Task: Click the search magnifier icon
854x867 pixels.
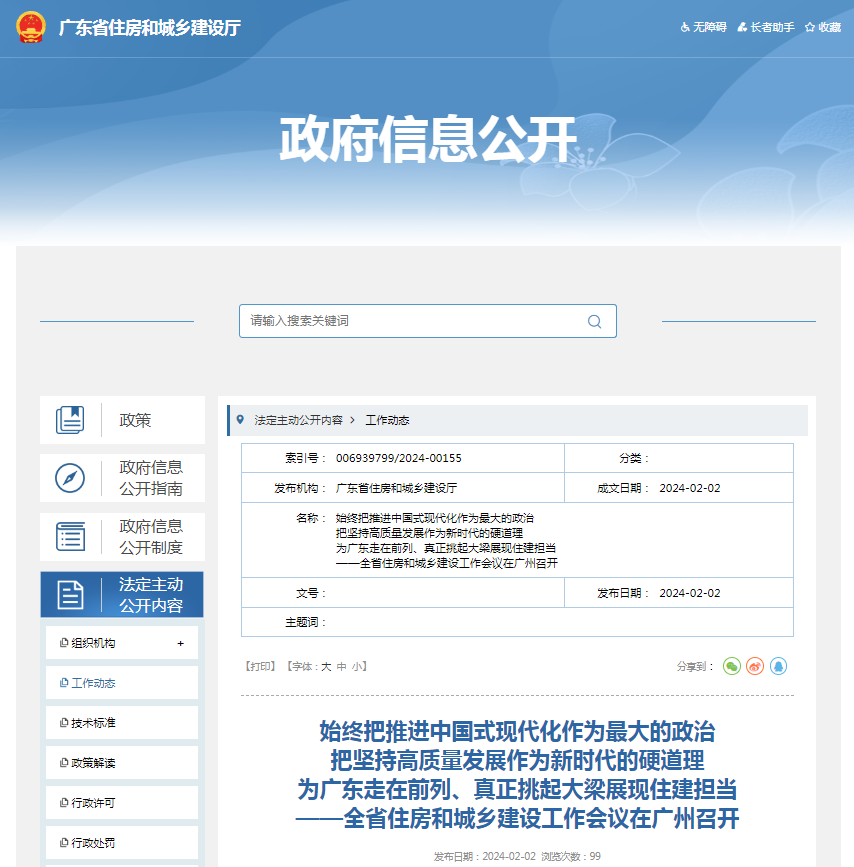Action: 594,321
